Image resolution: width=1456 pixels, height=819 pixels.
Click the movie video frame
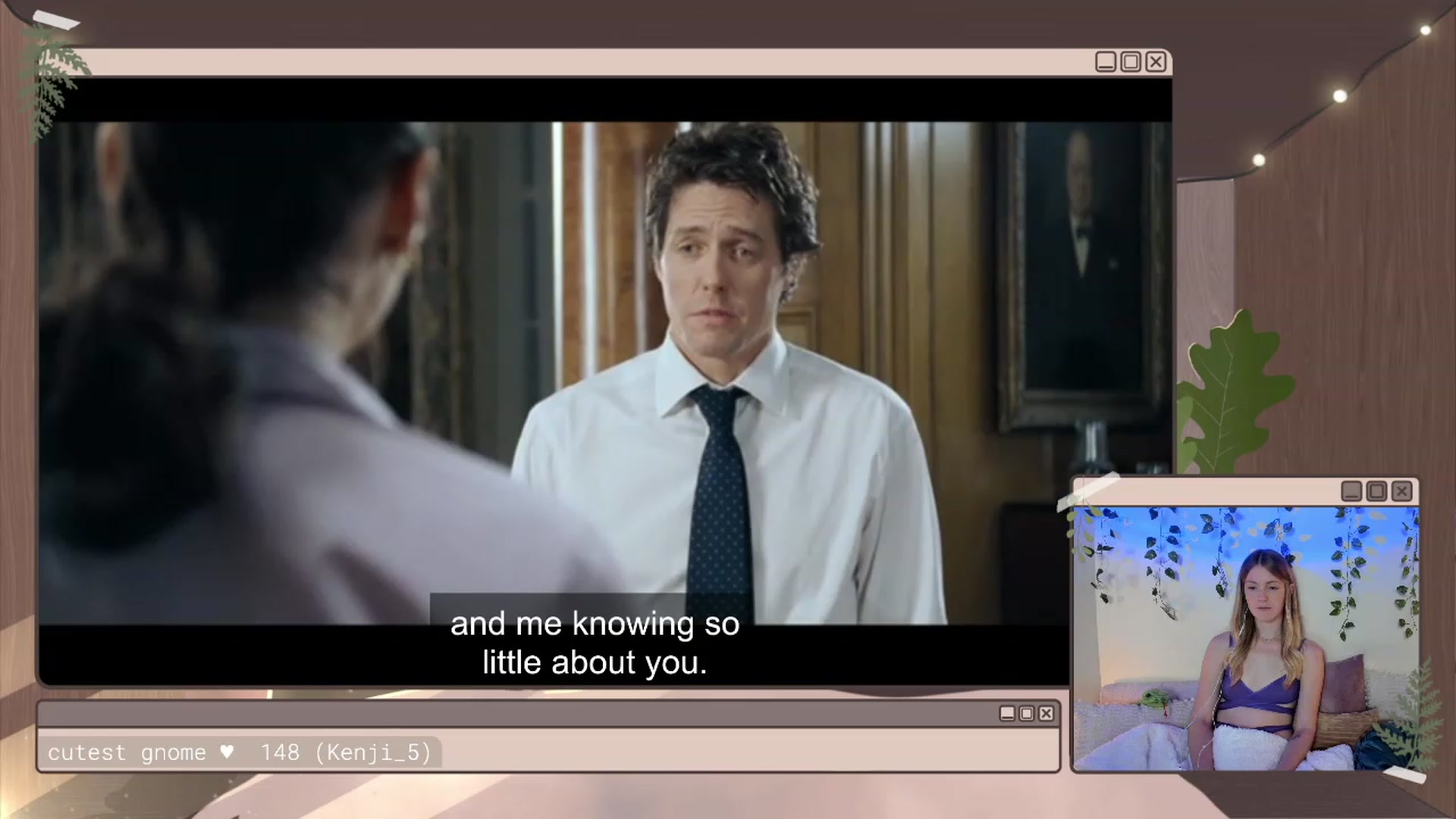tap(605, 382)
